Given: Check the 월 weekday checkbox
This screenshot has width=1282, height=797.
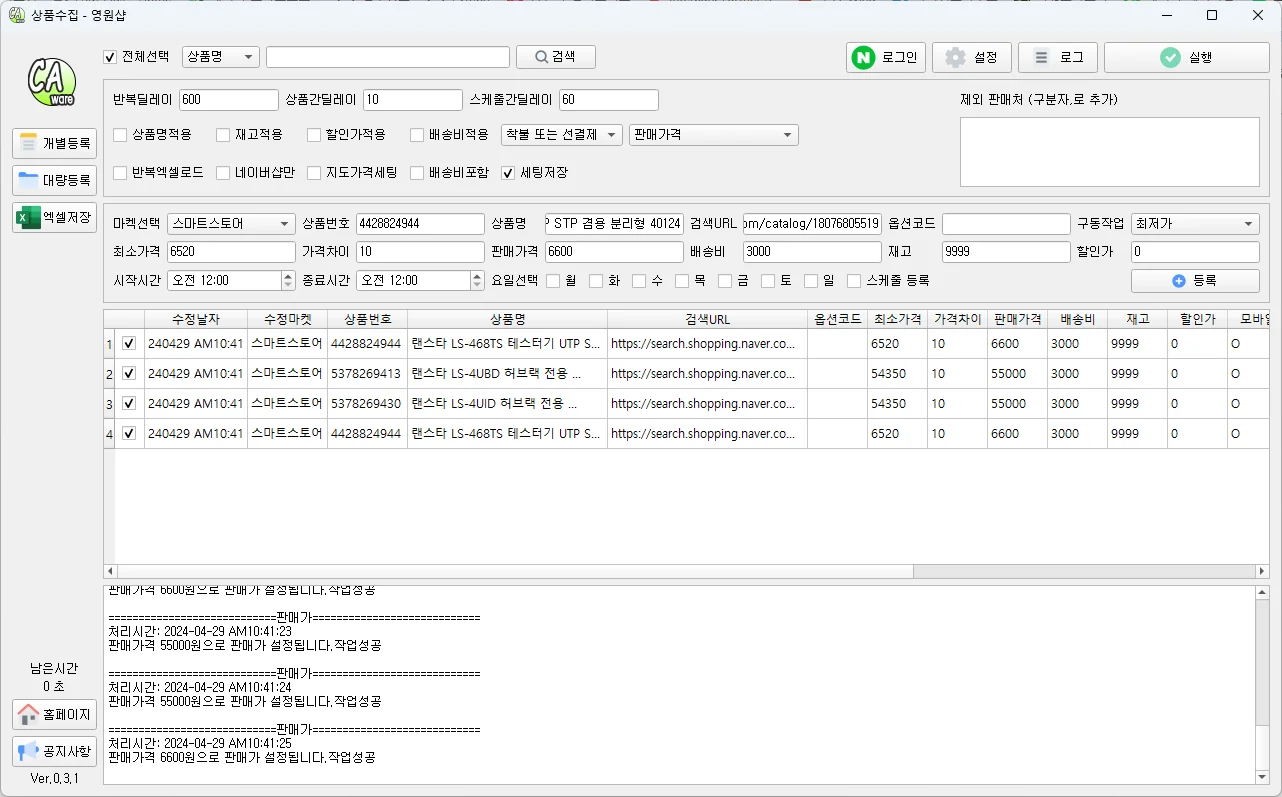Looking at the screenshot, I should tap(553, 281).
